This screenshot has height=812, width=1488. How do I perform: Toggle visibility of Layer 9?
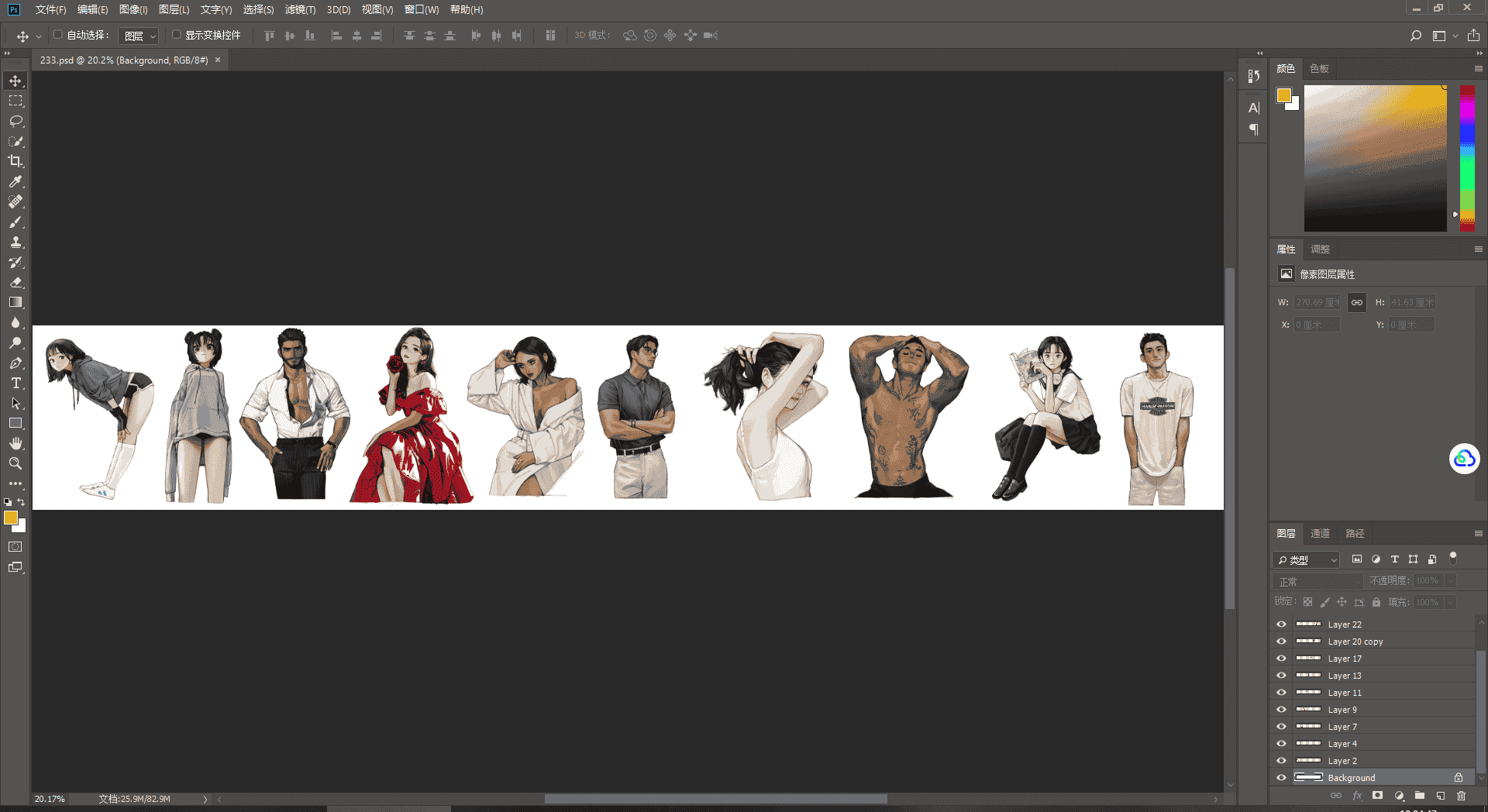1281,710
